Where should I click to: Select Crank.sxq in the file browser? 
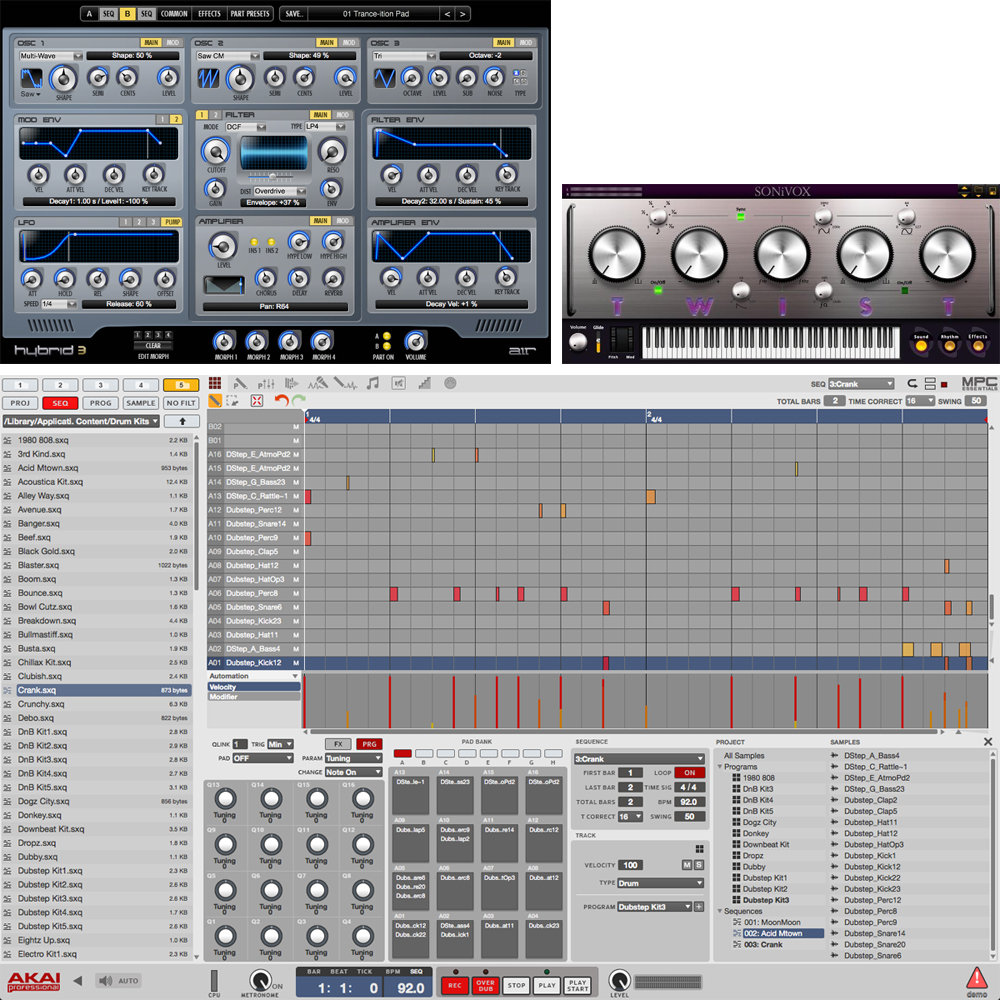pos(96,690)
